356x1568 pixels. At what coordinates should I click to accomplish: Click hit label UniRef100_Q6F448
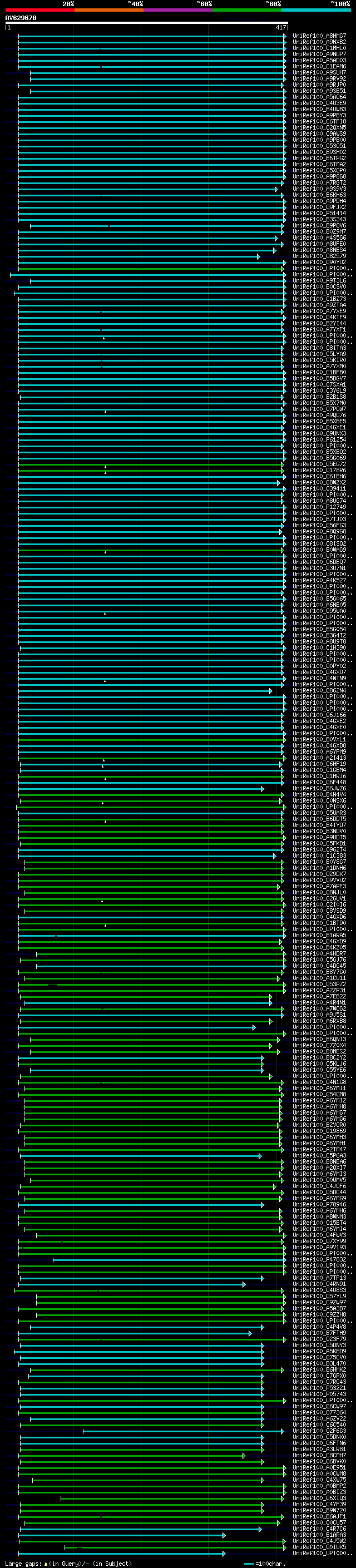(319, 782)
